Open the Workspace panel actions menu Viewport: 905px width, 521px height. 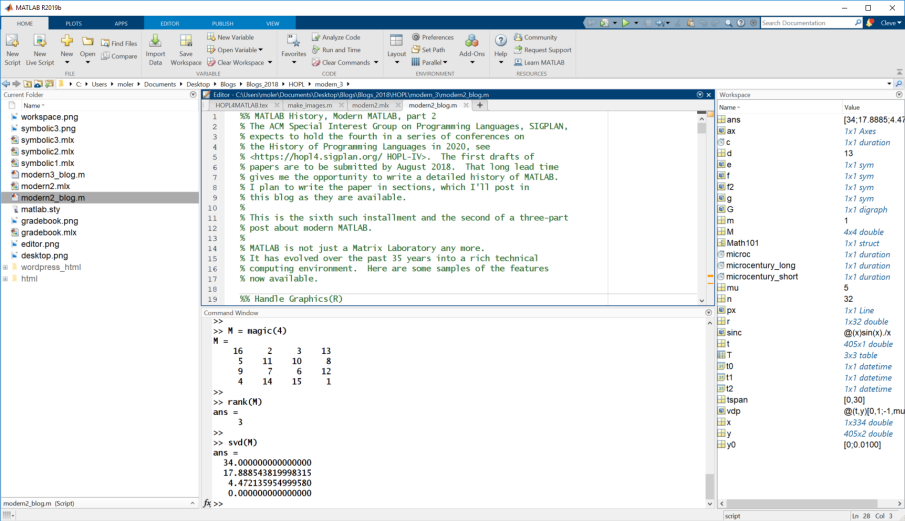(x=899, y=95)
